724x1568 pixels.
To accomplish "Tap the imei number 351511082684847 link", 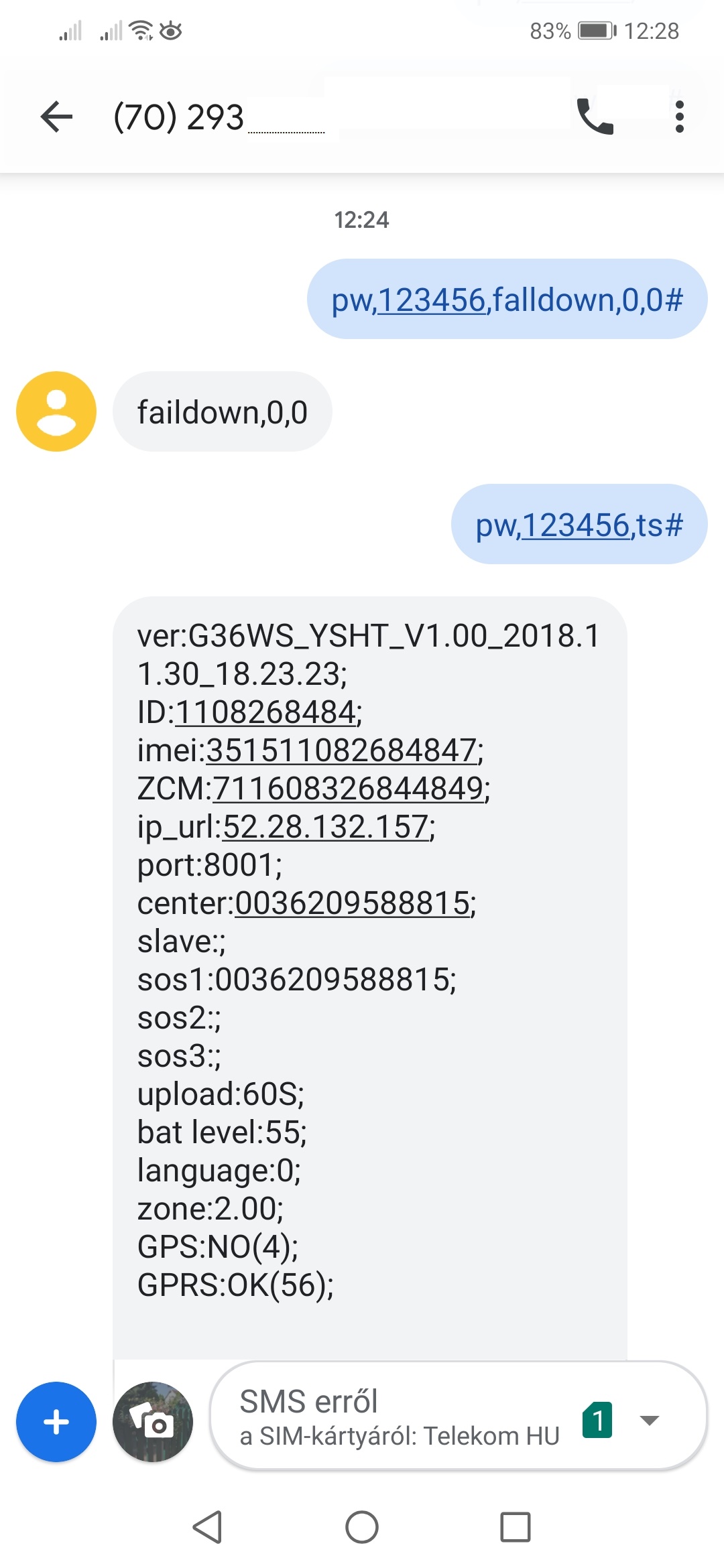I will [341, 750].
